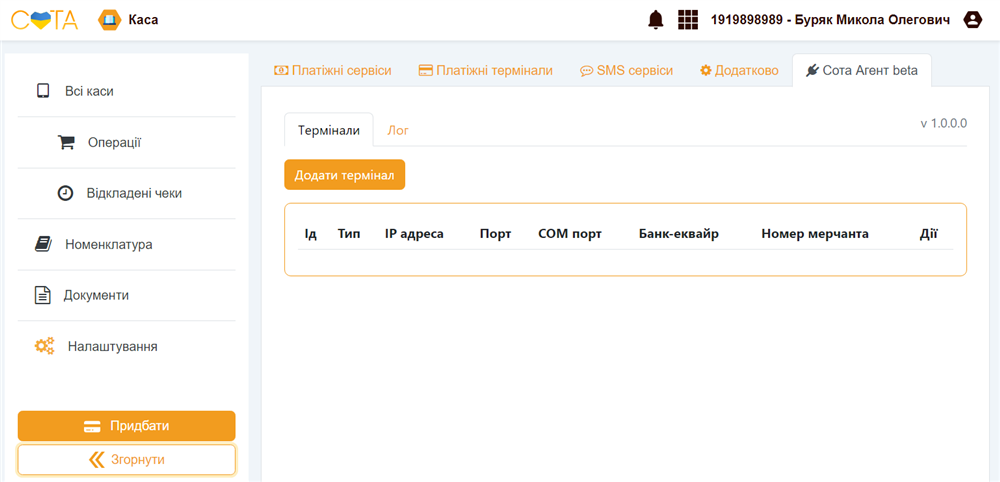Open the Каса hexagon module icon
This screenshot has height=482, width=1000.
109,20
